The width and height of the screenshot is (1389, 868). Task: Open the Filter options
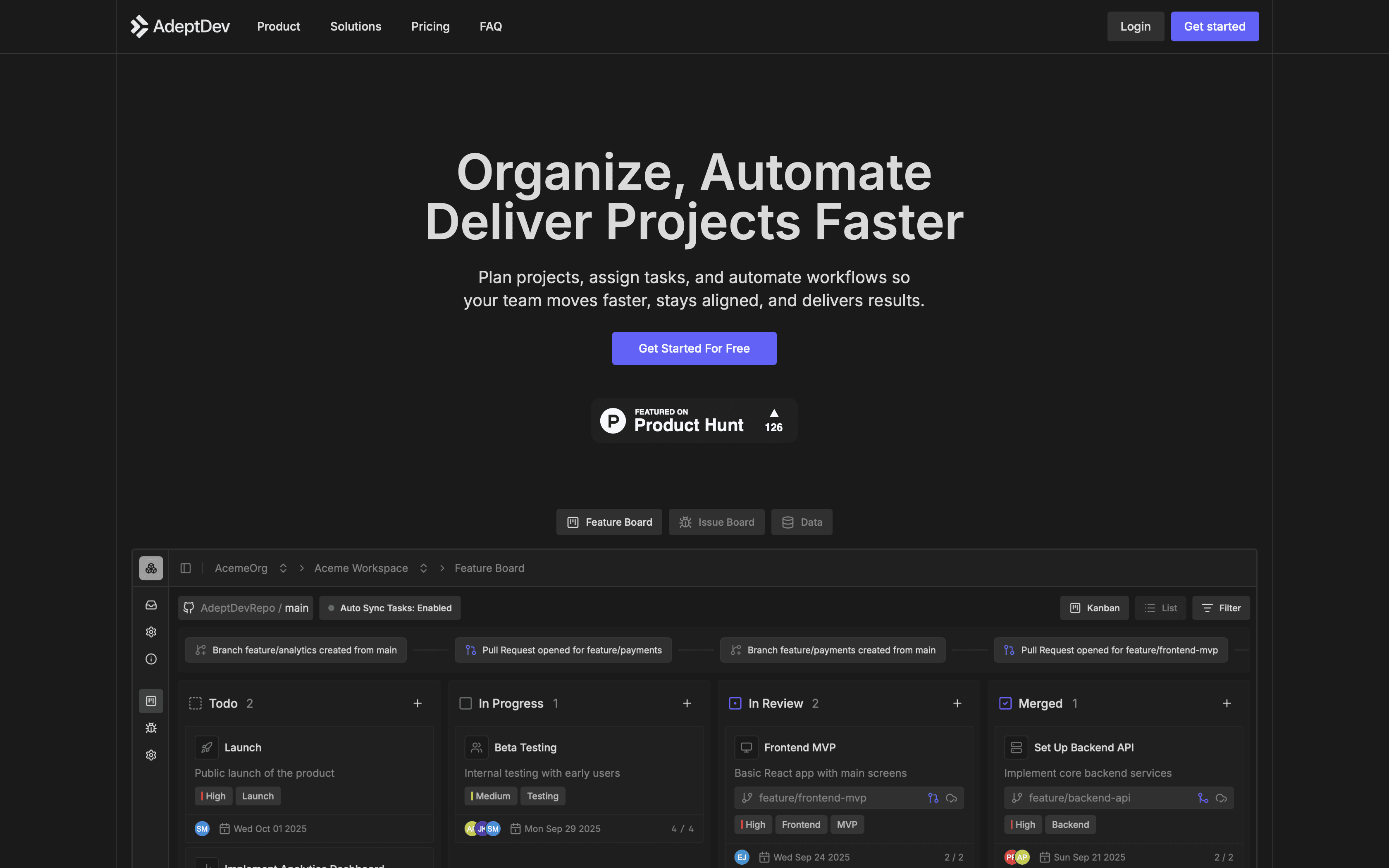1221,608
